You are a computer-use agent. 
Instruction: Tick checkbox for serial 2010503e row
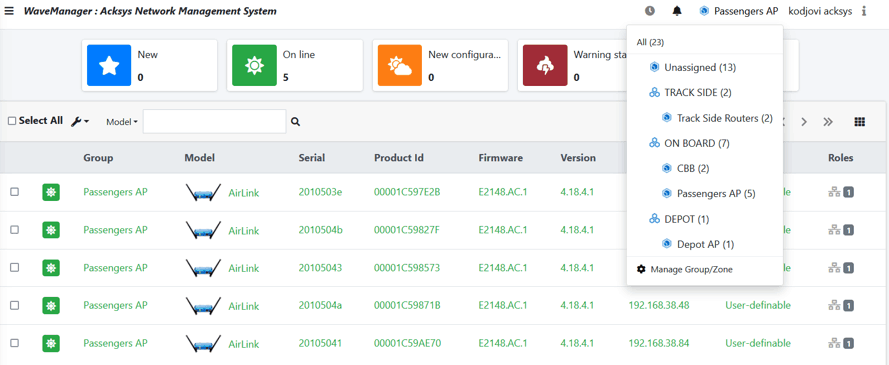(x=14, y=192)
